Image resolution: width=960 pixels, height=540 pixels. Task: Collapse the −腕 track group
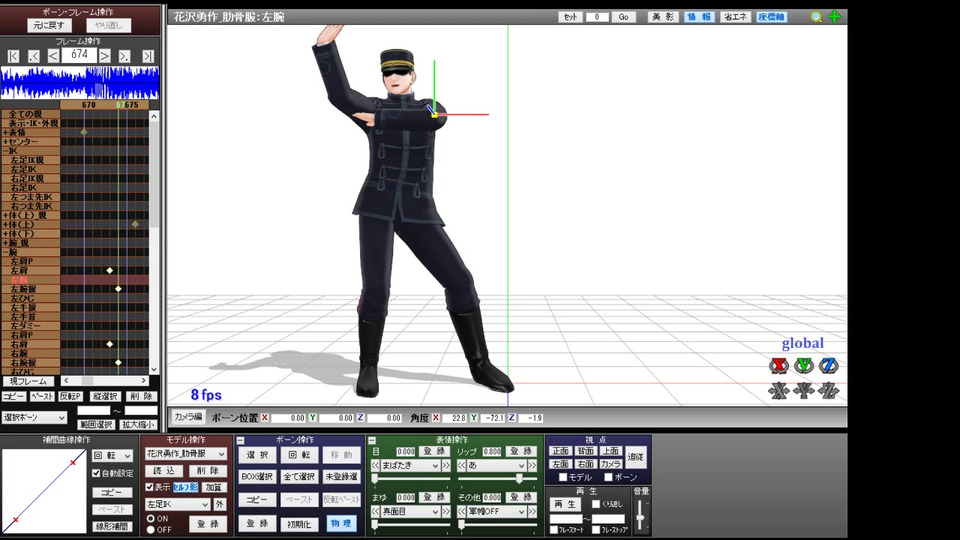coord(5,252)
